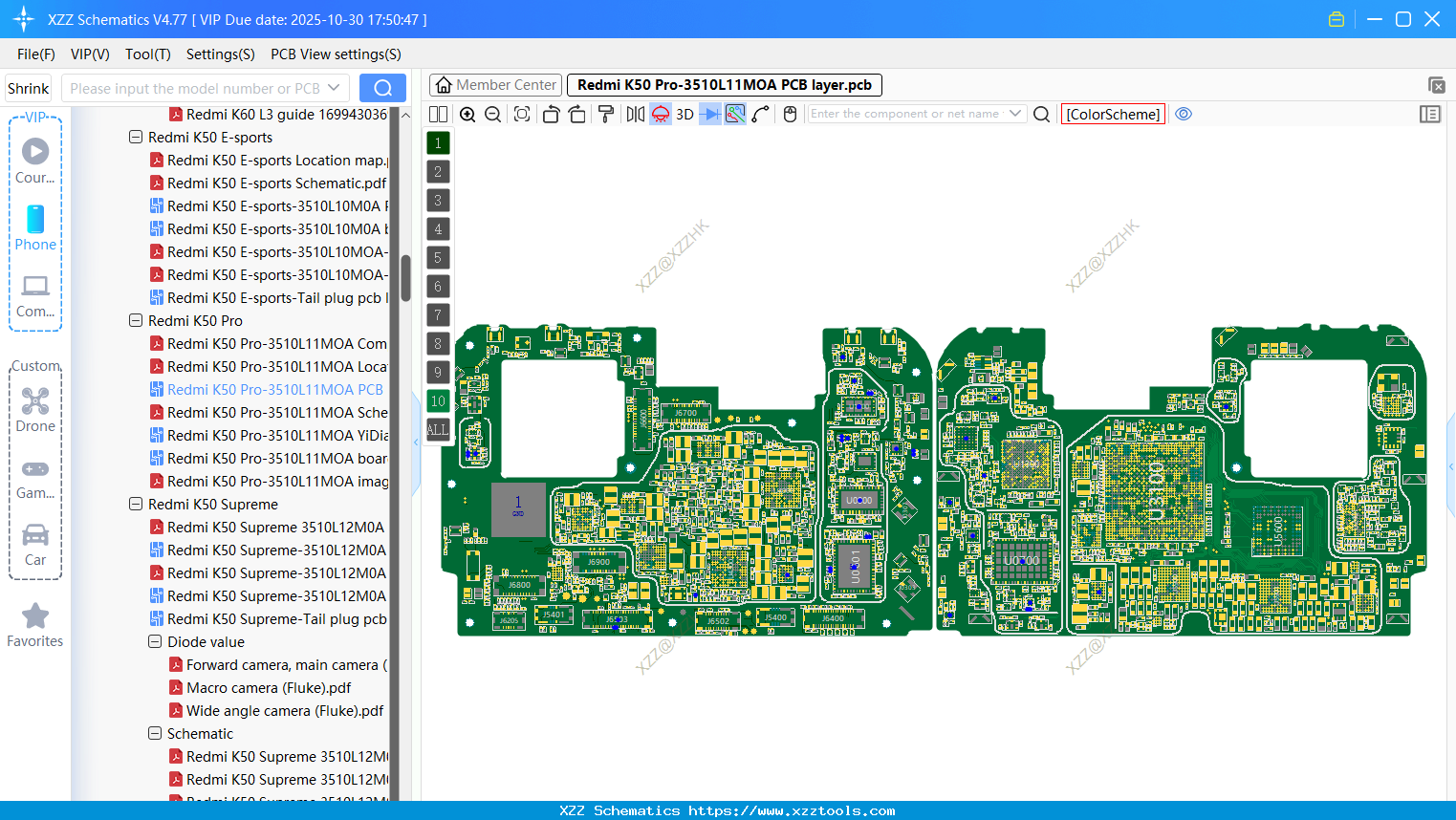Collapse the Diode value section
Image resolution: width=1456 pixels, height=820 pixels.
click(x=154, y=641)
